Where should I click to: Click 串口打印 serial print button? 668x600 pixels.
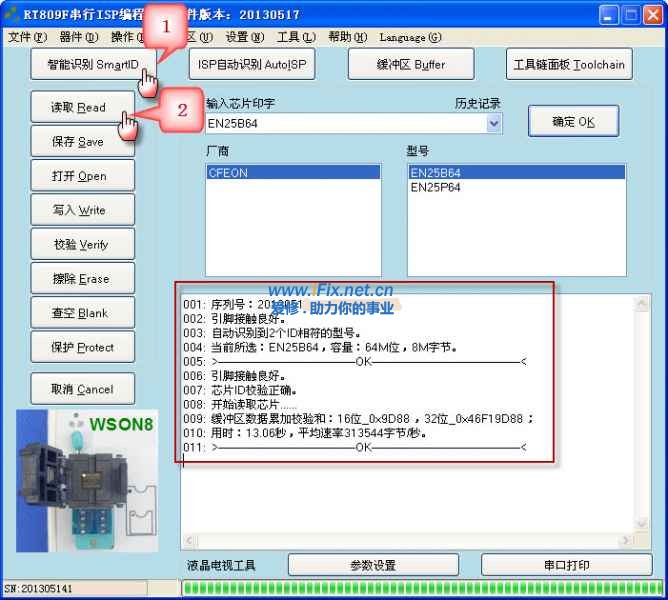click(x=567, y=565)
